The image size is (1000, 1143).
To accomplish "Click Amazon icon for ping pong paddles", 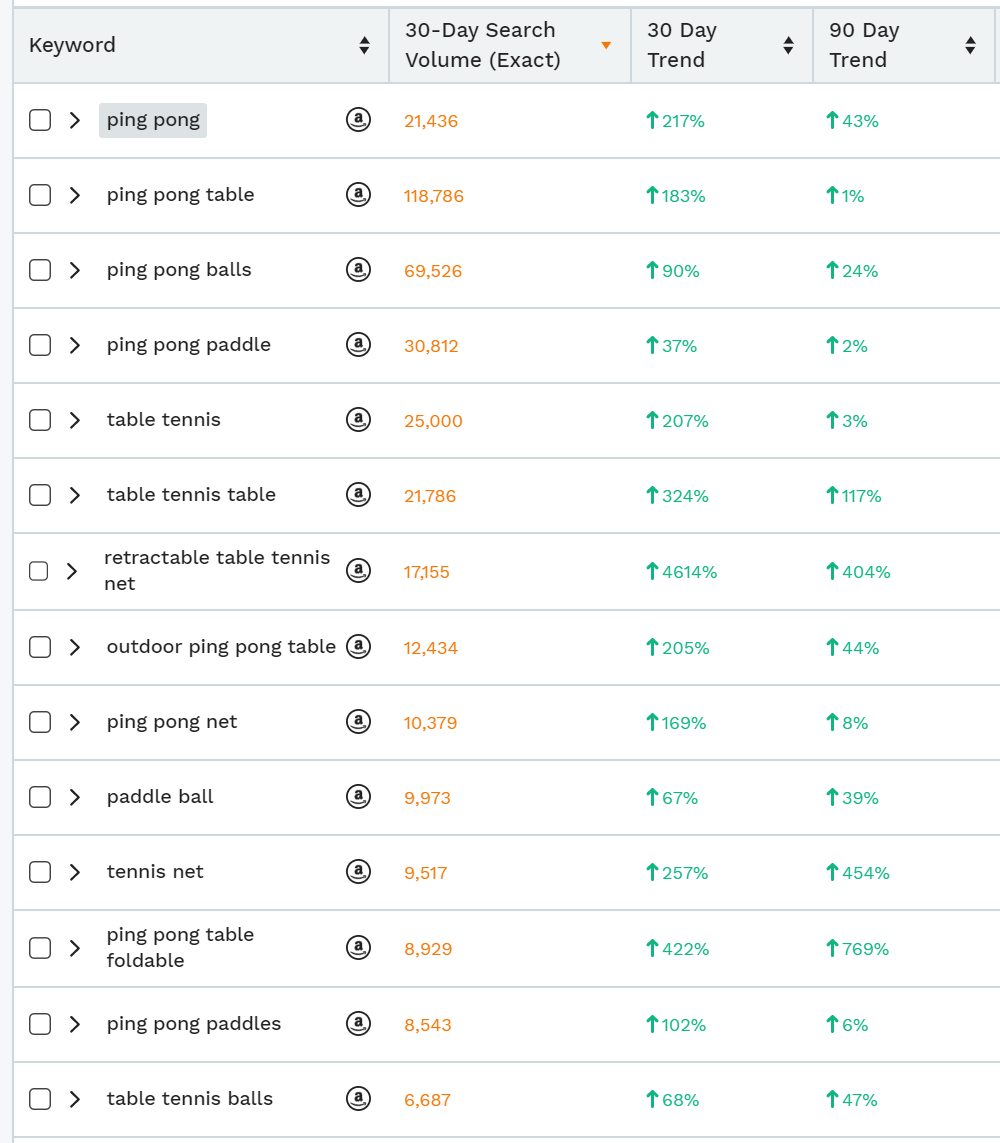I will [x=358, y=1024].
